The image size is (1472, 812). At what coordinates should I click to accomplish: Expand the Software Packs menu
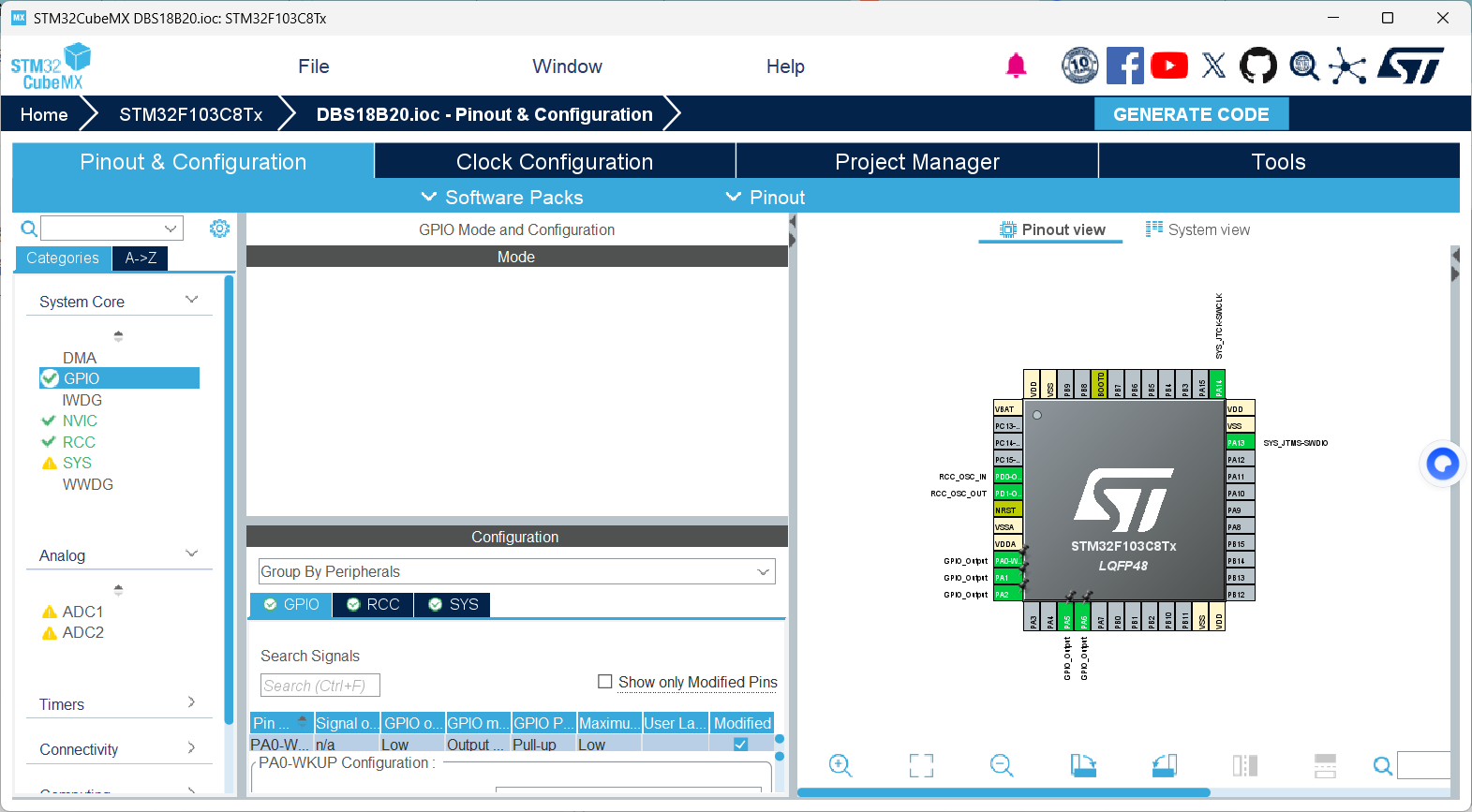(502, 197)
